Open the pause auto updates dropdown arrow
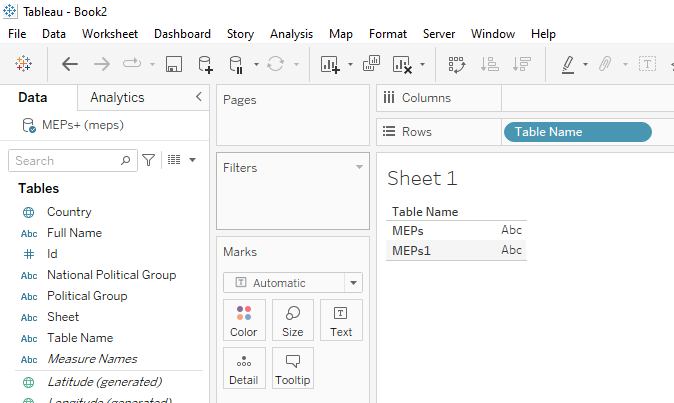 [x=256, y=64]
